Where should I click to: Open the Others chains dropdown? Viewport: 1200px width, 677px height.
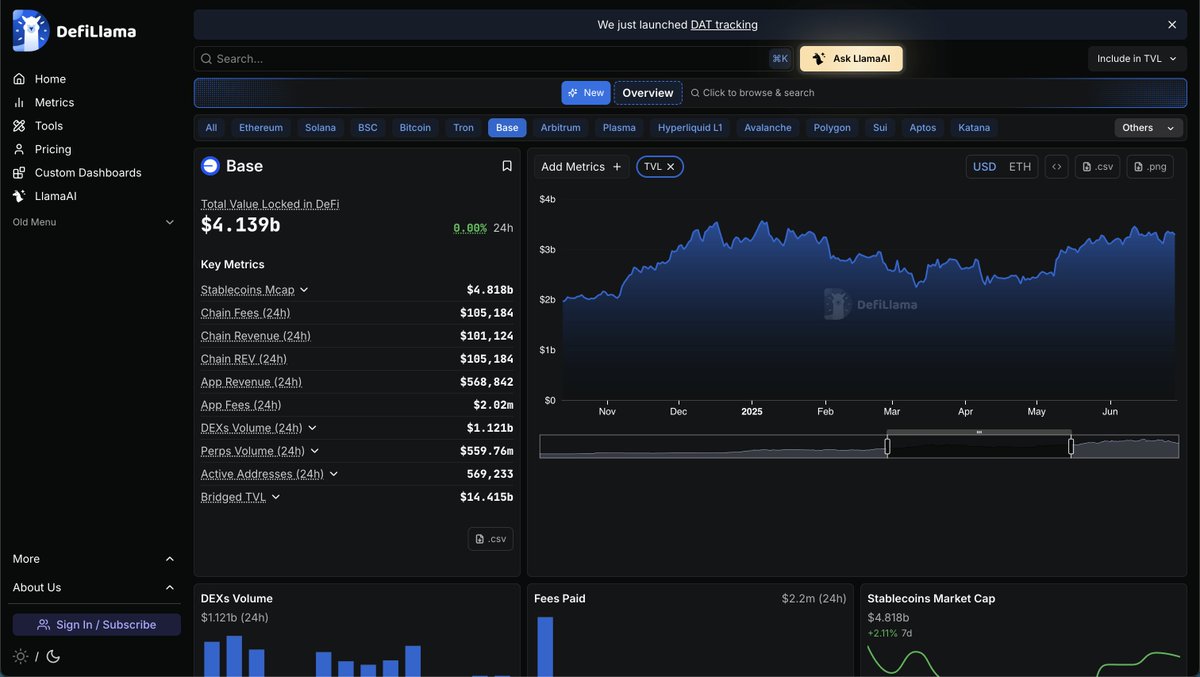[1148, 127]
